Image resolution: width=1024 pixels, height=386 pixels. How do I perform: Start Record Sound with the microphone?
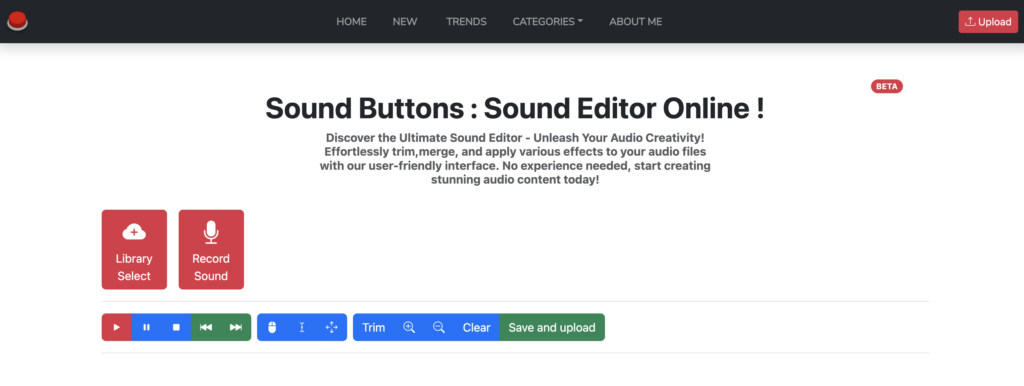tap(211, 249)
